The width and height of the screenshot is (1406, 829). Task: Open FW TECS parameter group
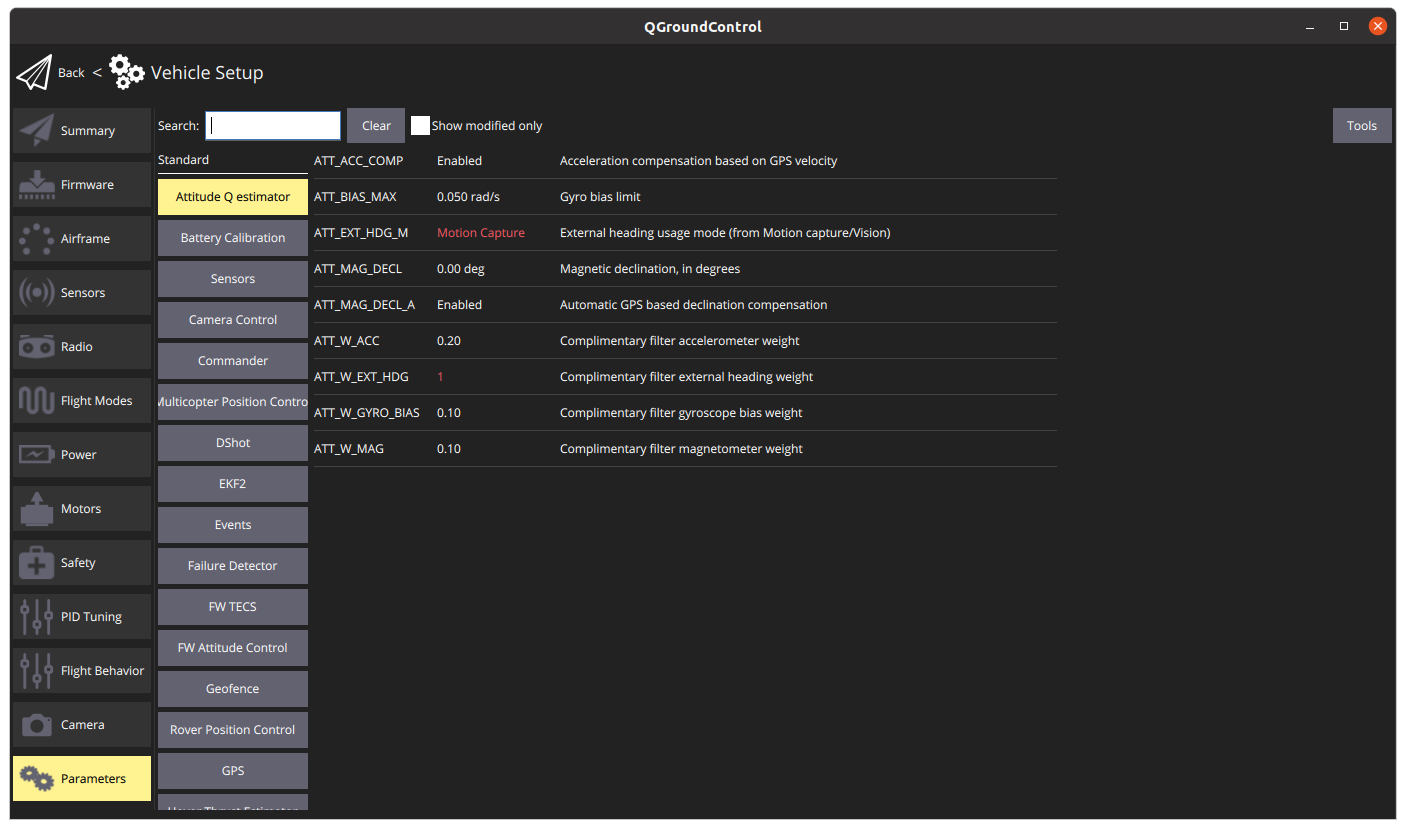coord(233,607)
